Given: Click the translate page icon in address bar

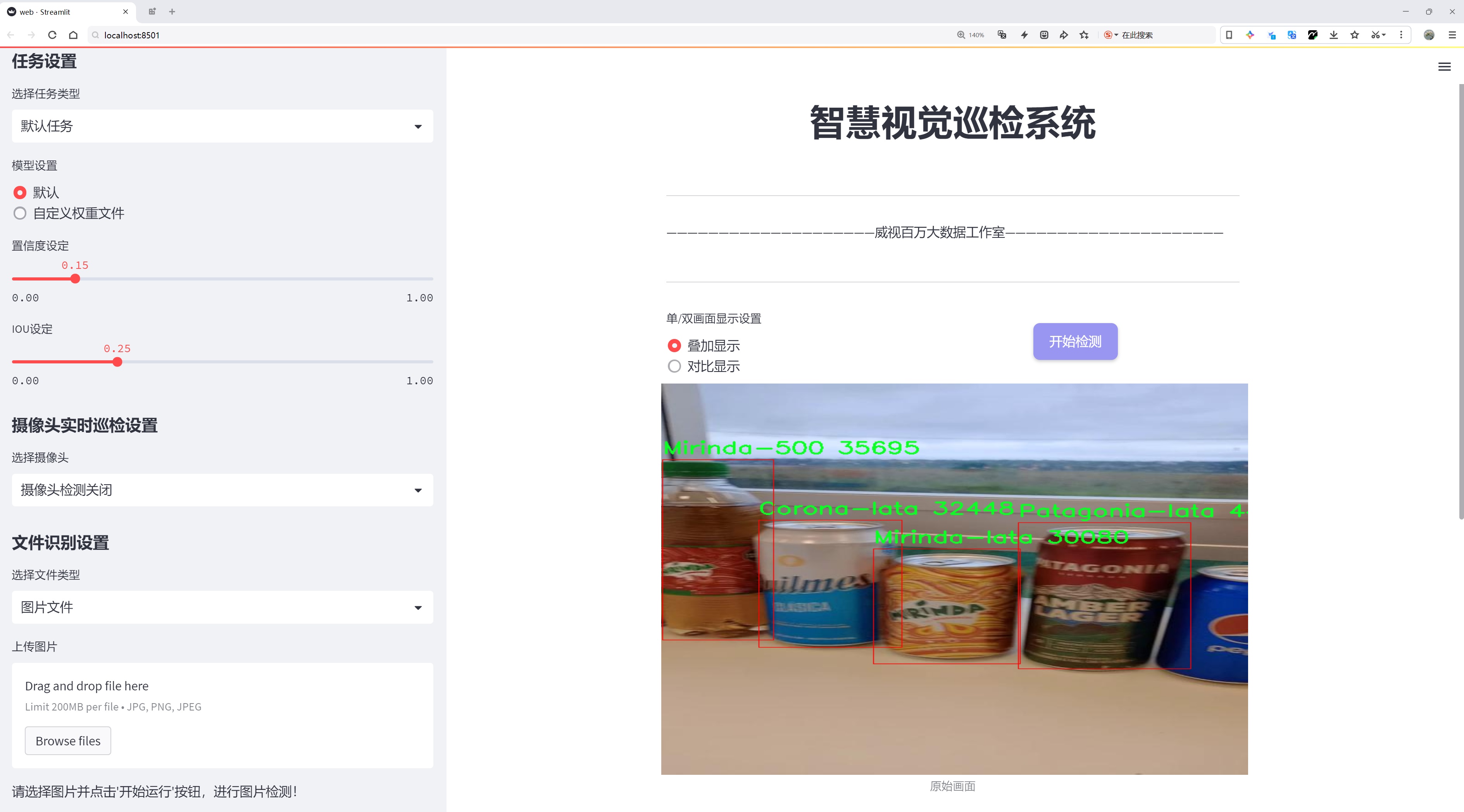Looking at the screenshot, I should pyautogui.click(x=1002, y=35).
